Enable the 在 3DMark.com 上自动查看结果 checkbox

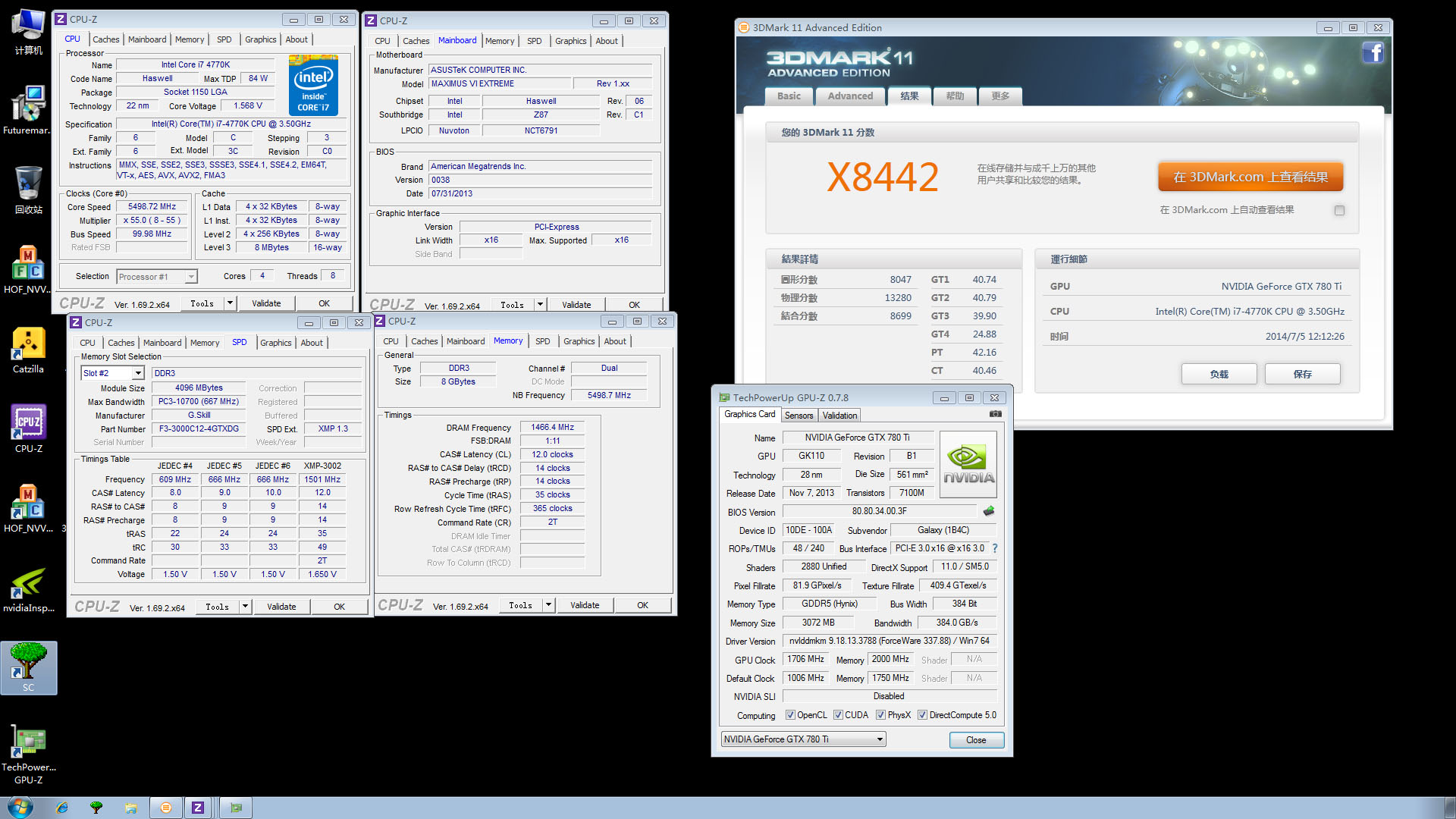click(x=1339, y=210)
